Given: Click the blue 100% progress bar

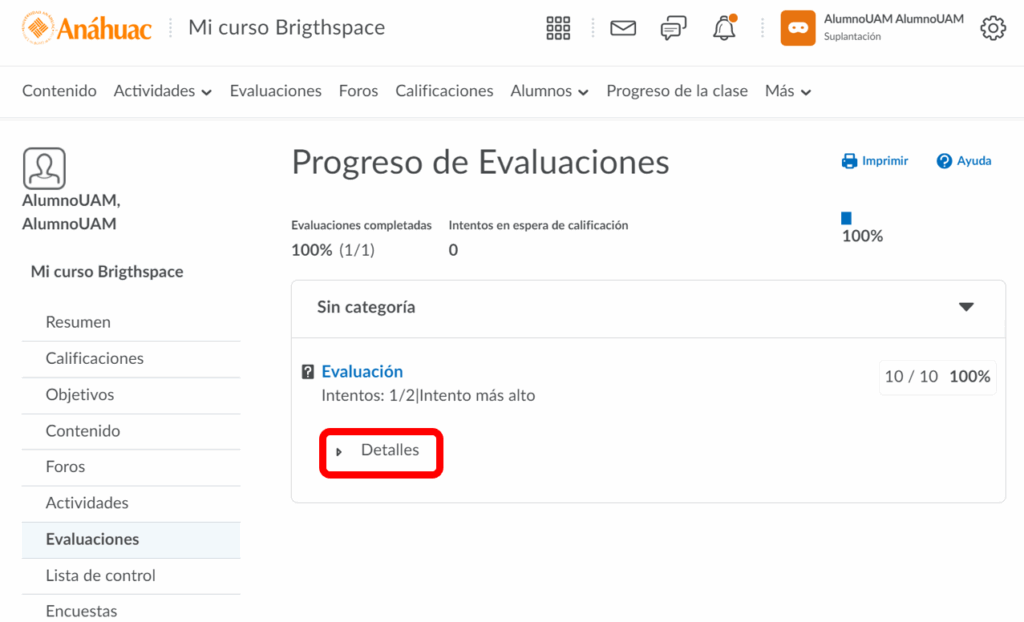Looking at the screenshot, I should point(846,218).
